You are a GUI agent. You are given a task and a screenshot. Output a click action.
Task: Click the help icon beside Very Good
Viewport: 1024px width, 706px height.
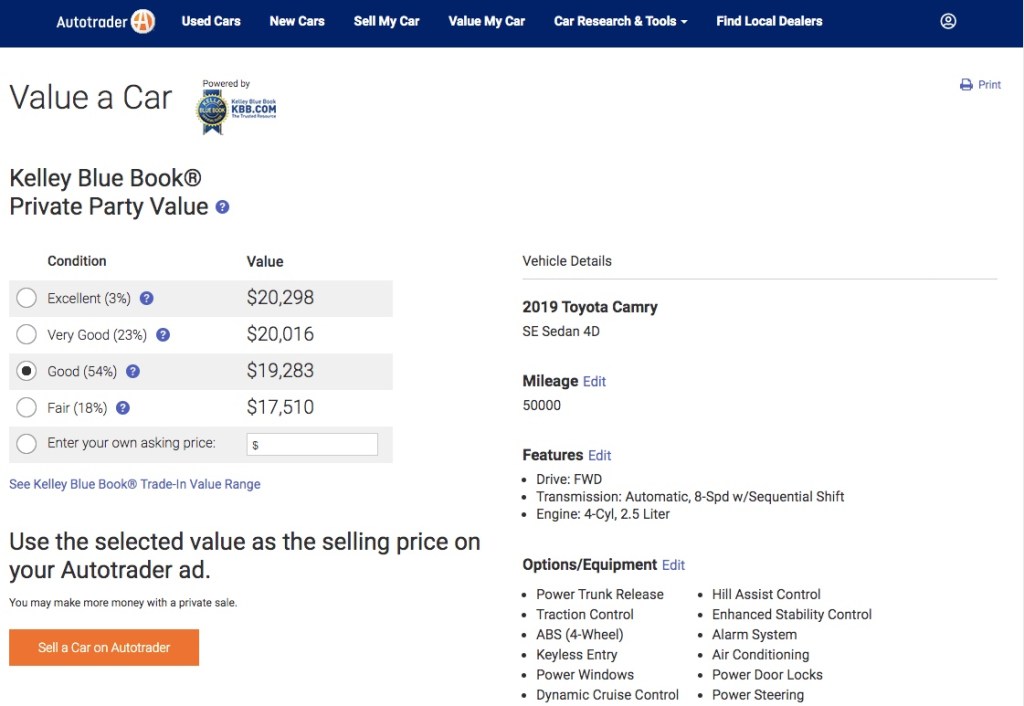pyautogui.click(x=163, y=335)
